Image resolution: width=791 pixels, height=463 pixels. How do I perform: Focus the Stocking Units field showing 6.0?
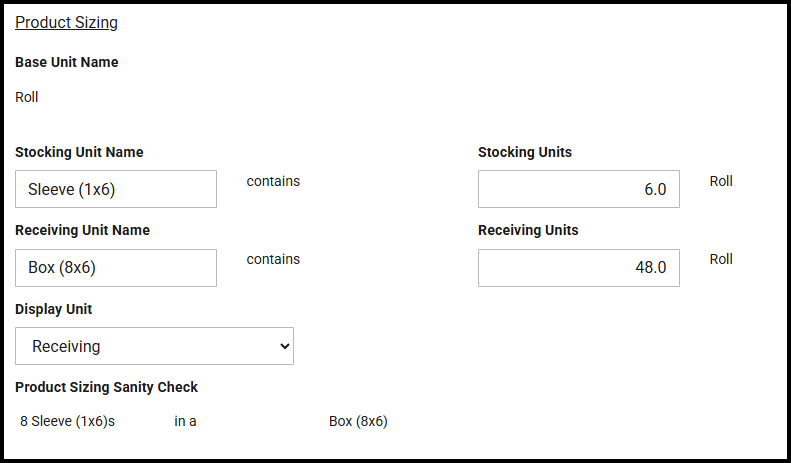point(578,189)
